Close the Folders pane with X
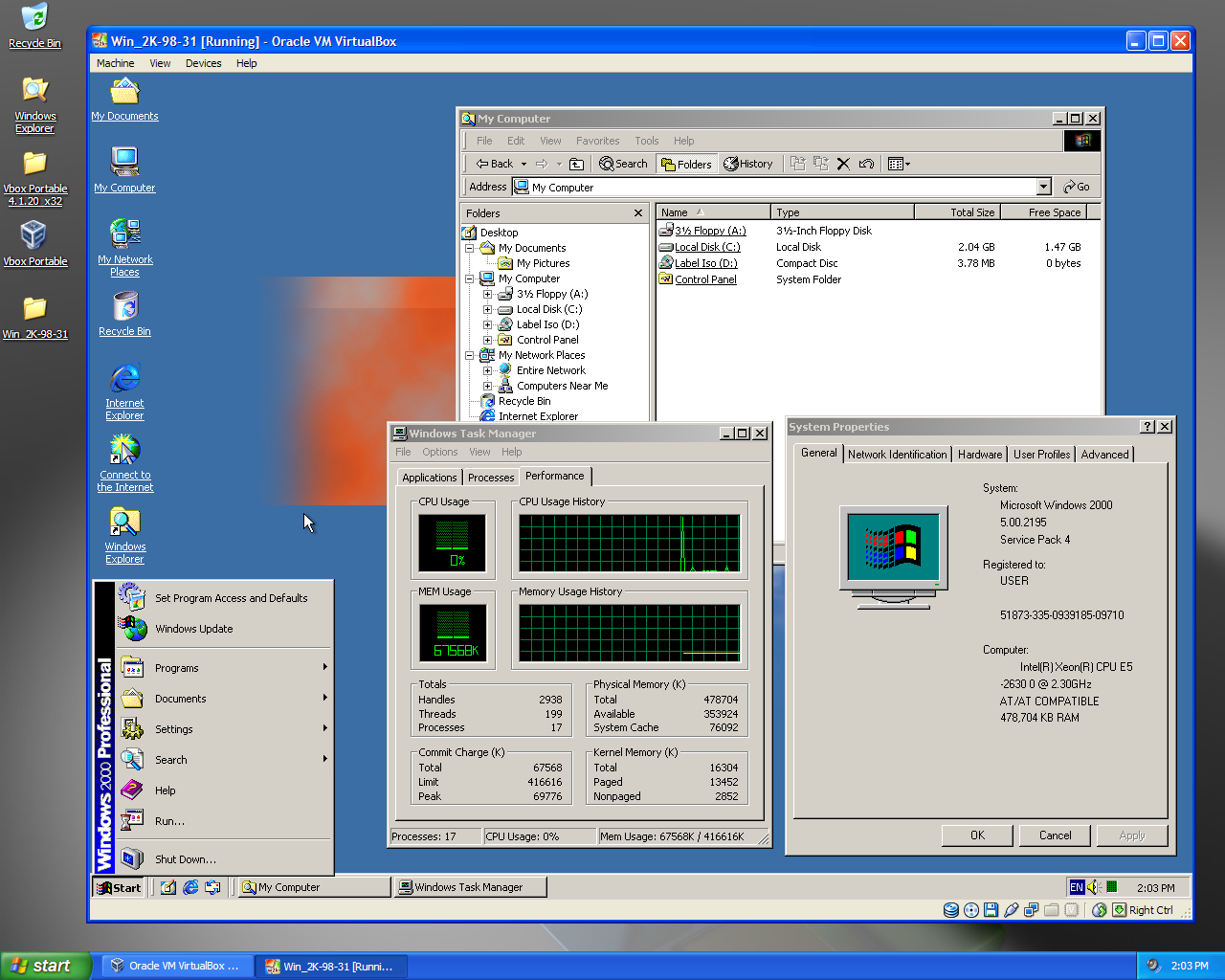 pyautogui.click(x=638, y=212)
